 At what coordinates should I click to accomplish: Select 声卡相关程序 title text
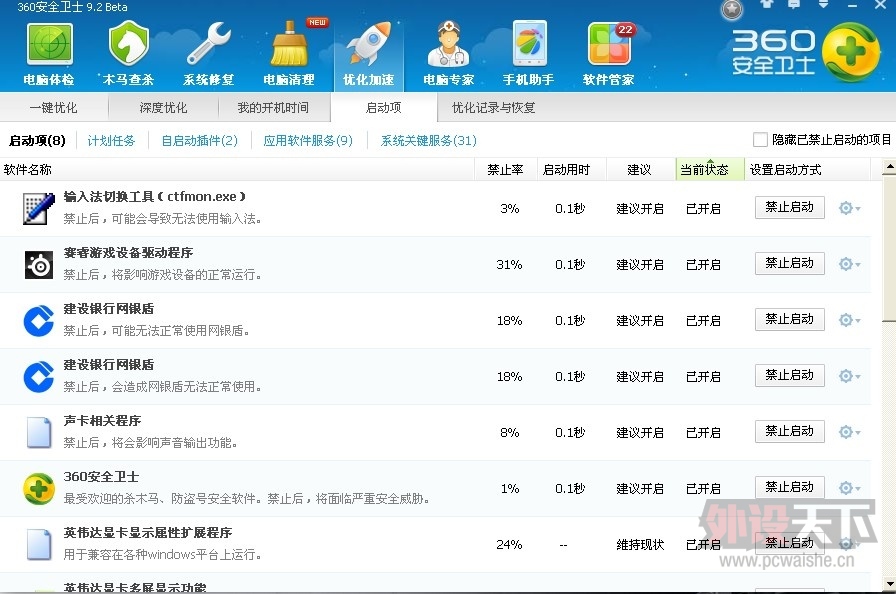pyautogui.click(x=102, y=421)
